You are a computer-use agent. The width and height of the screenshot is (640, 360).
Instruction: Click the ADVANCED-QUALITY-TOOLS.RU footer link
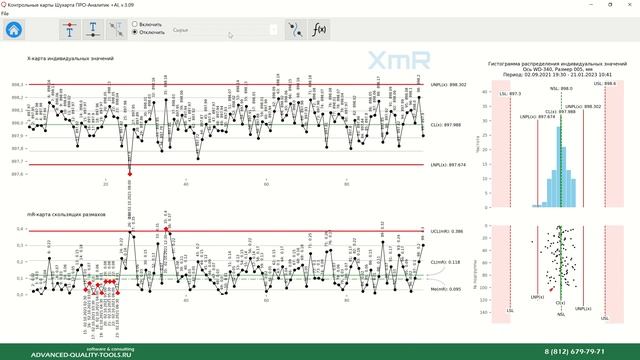click(81, 355)
